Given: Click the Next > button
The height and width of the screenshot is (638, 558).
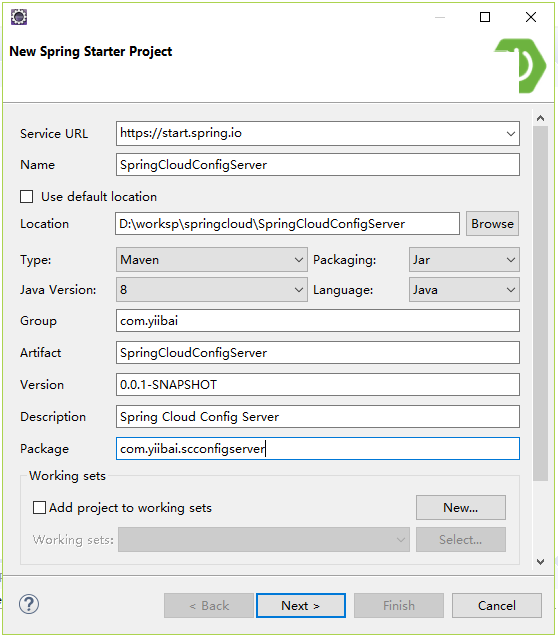Looking at the screenshot, I should [301, 605].
